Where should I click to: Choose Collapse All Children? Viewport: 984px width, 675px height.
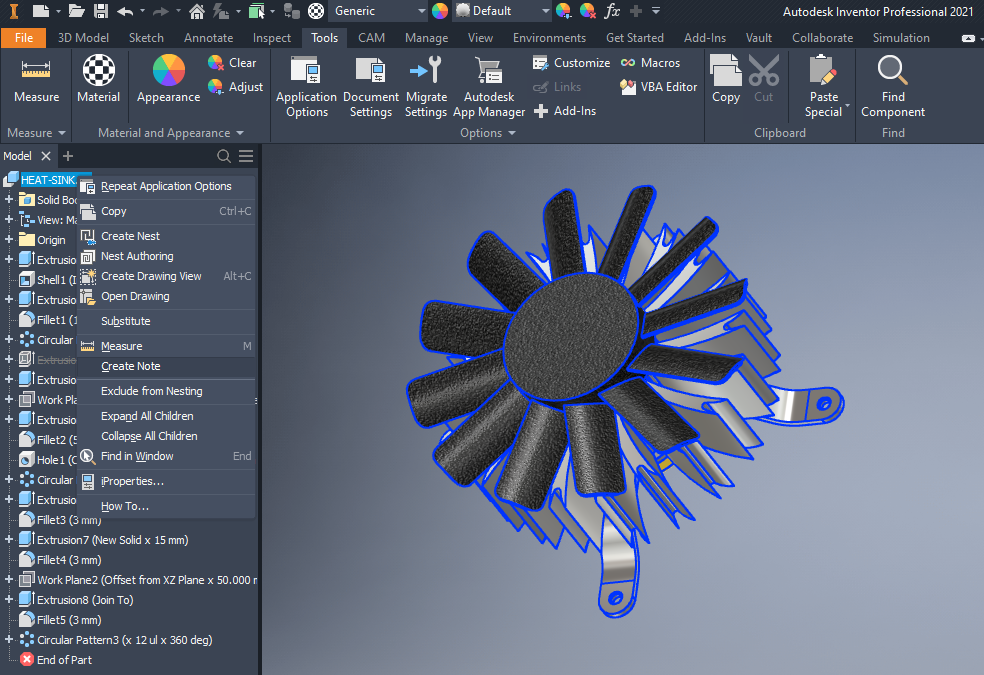tap(166, 436)
